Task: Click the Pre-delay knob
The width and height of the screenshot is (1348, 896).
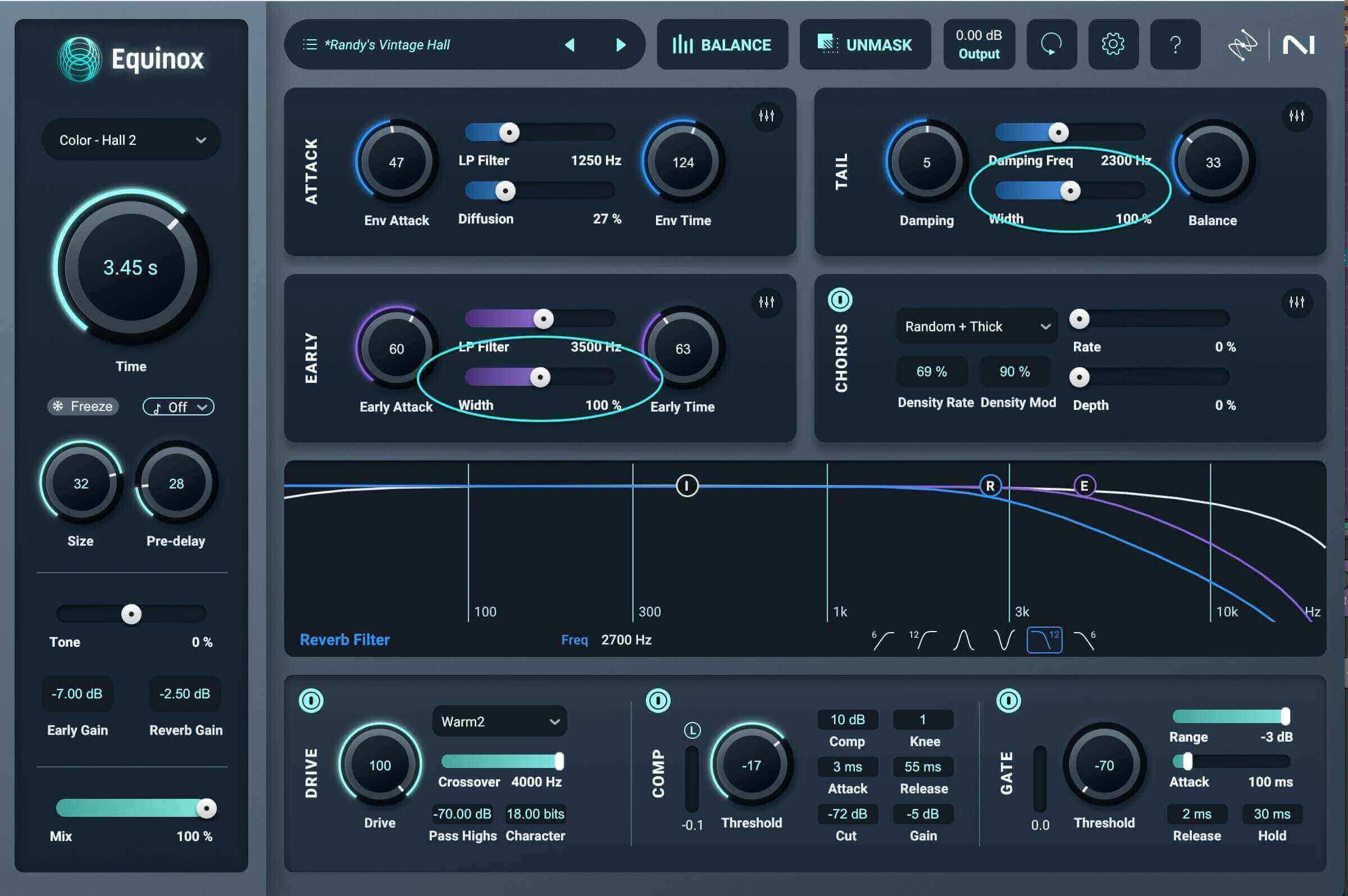Action: click(176, 483)
